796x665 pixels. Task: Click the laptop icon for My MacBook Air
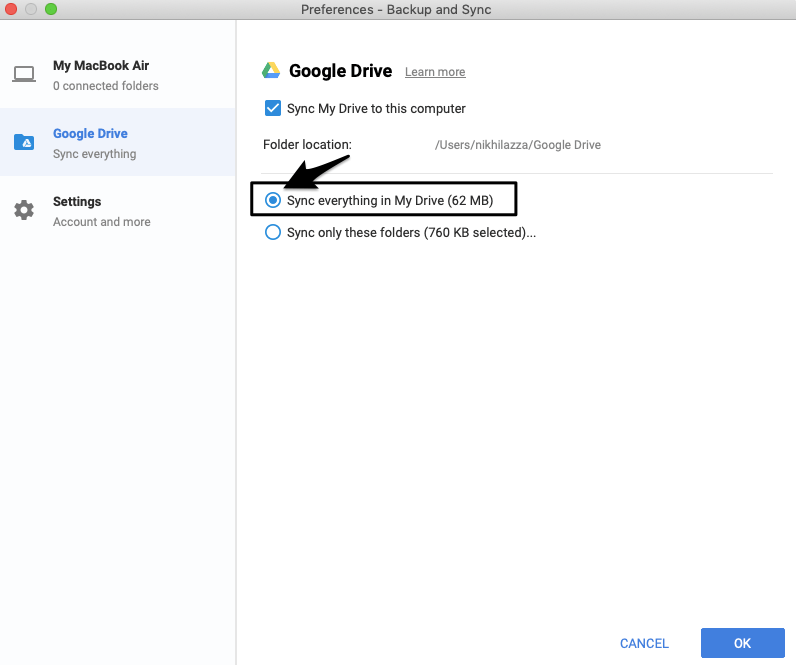click(24, 74)
